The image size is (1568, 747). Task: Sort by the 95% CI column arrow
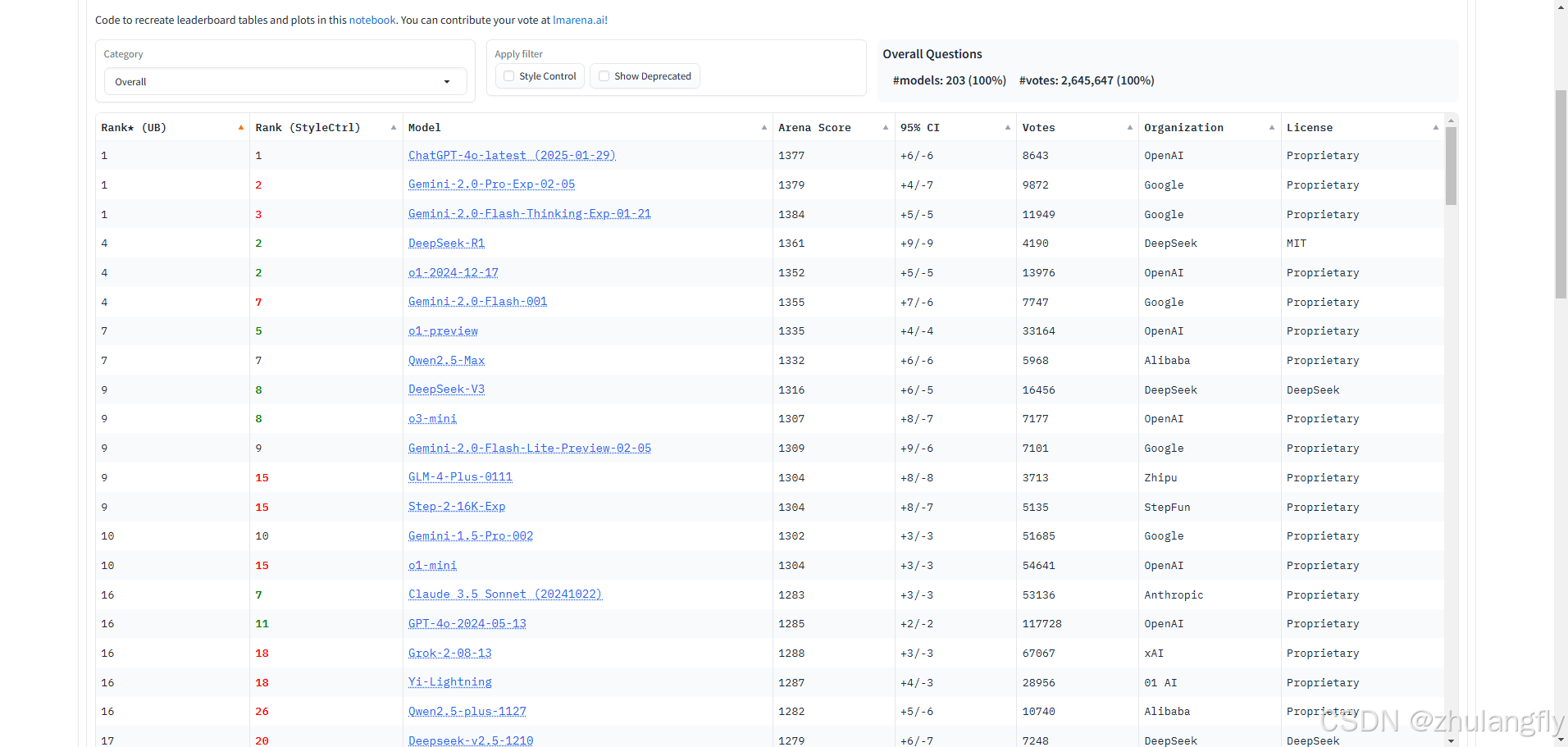1008,127
